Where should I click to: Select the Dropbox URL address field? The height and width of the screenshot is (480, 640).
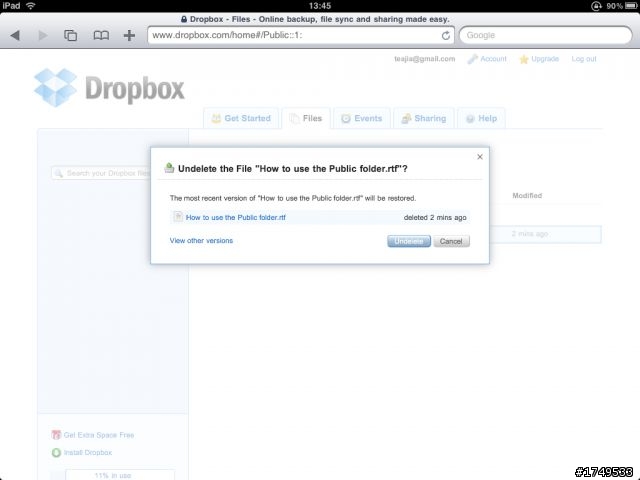[x=301, y=36]
